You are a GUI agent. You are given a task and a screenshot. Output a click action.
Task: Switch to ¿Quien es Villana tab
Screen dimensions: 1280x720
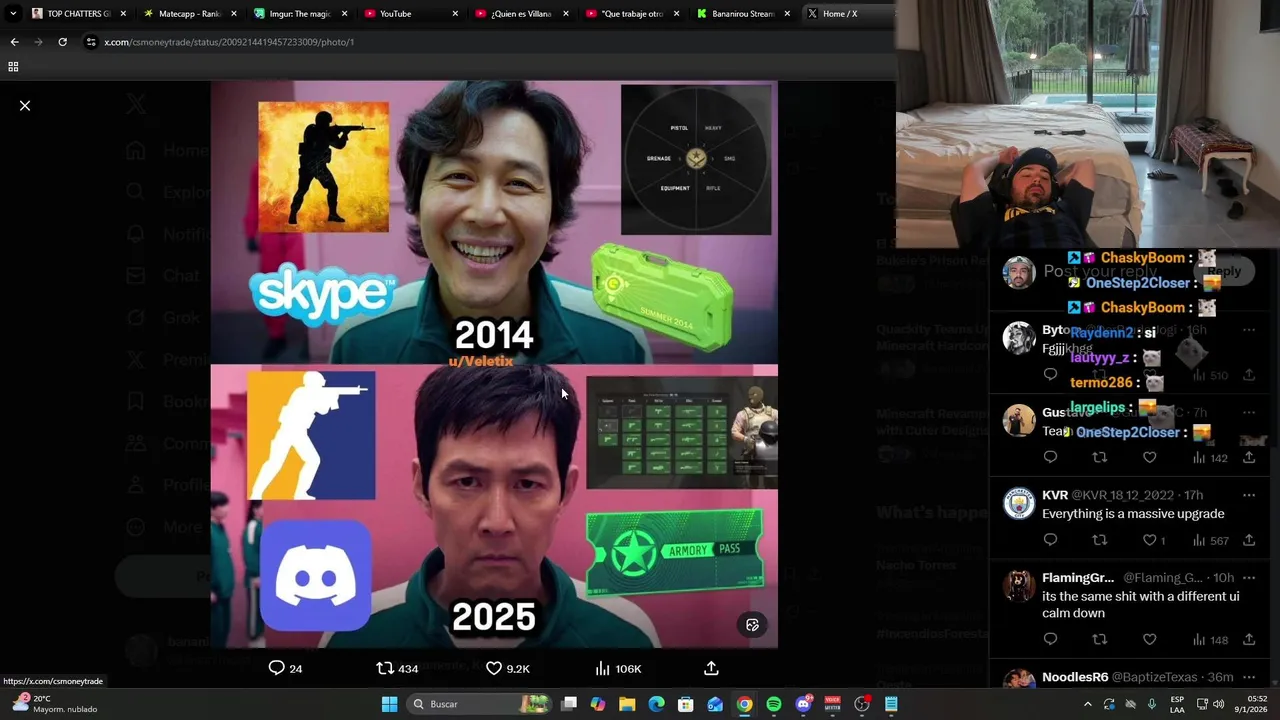521,14
